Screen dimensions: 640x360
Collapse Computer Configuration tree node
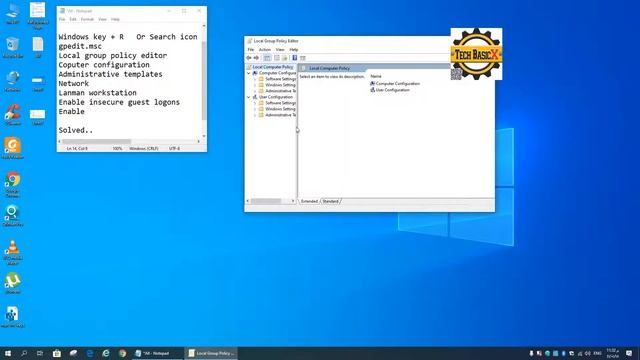click(x=249, y=73)
